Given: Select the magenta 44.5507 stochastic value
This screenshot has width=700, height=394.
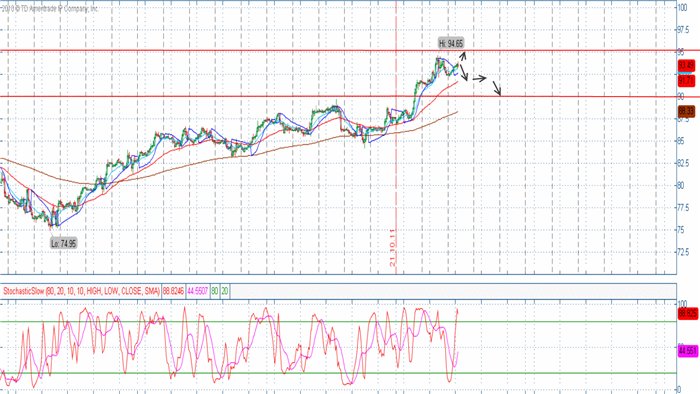Looking at the screenshot, I should coord(197,291).
